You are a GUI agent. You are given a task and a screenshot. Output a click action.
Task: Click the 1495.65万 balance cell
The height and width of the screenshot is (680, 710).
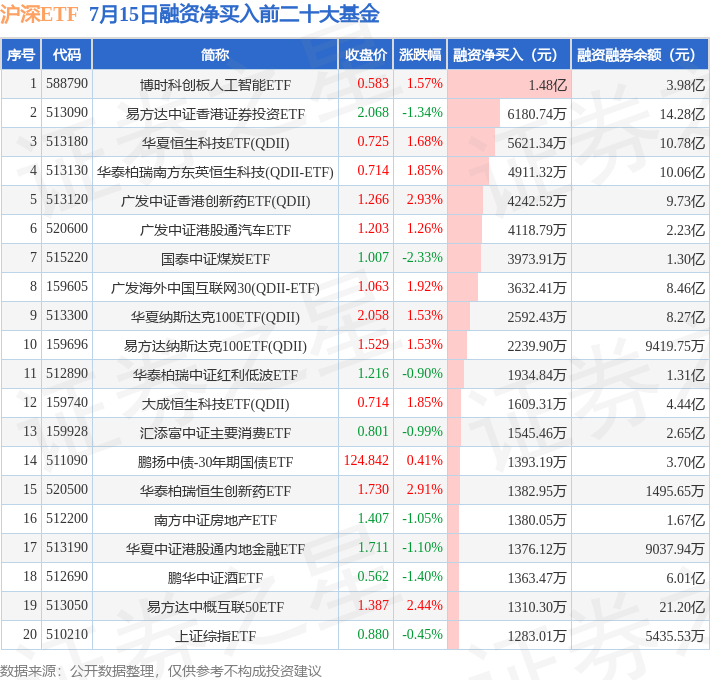point(675,490)
